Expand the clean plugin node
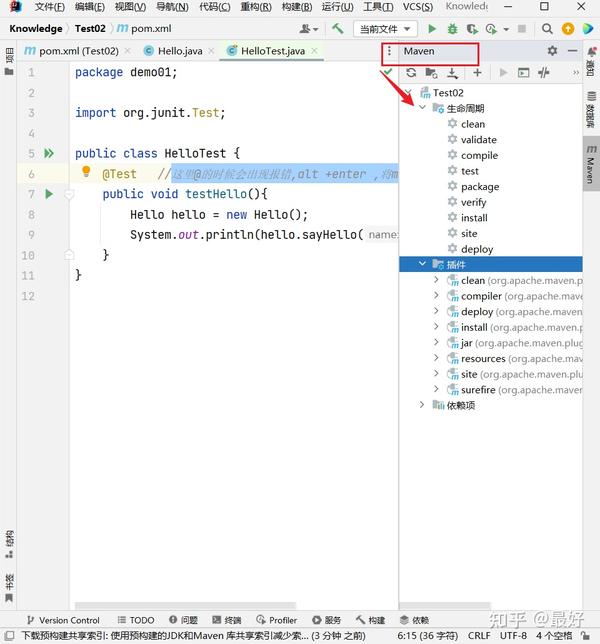This screenshot has width=600, height=644. pos(436,280)
